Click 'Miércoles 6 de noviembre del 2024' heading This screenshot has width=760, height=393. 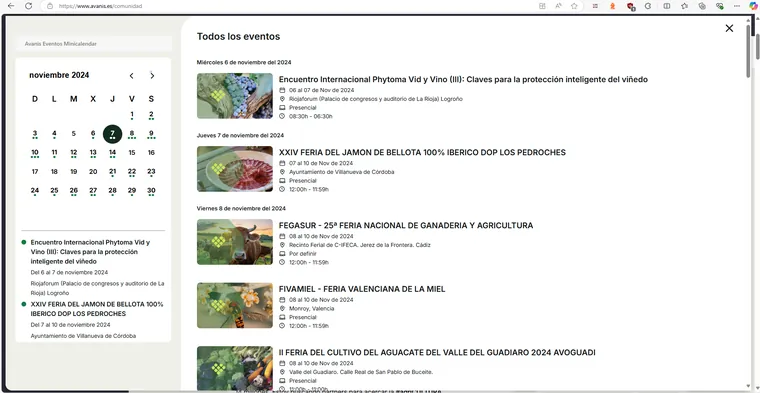point(244,63)
